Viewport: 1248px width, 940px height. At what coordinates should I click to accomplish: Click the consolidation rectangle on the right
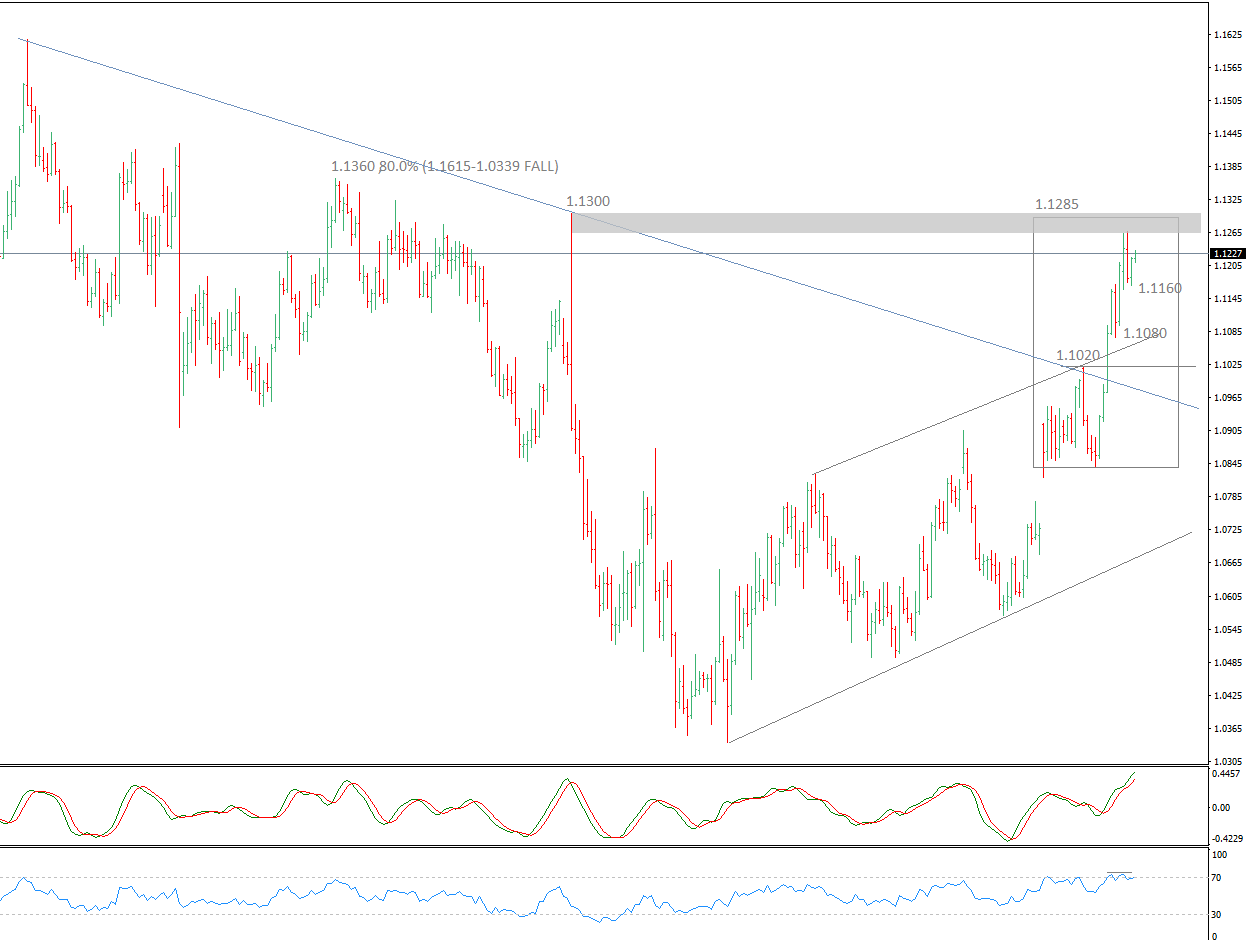coord(1105,340)
